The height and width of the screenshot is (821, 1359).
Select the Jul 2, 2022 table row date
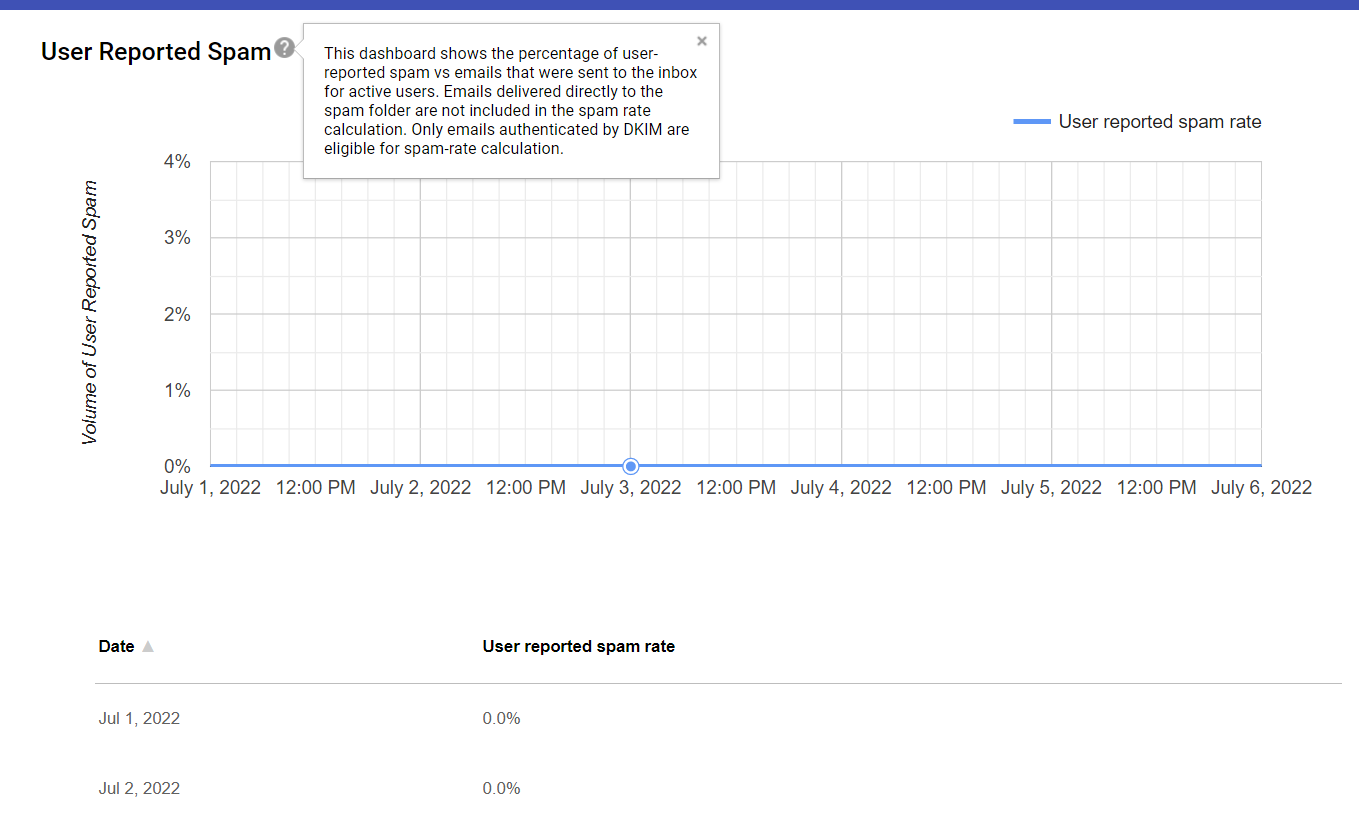point(139,788)
